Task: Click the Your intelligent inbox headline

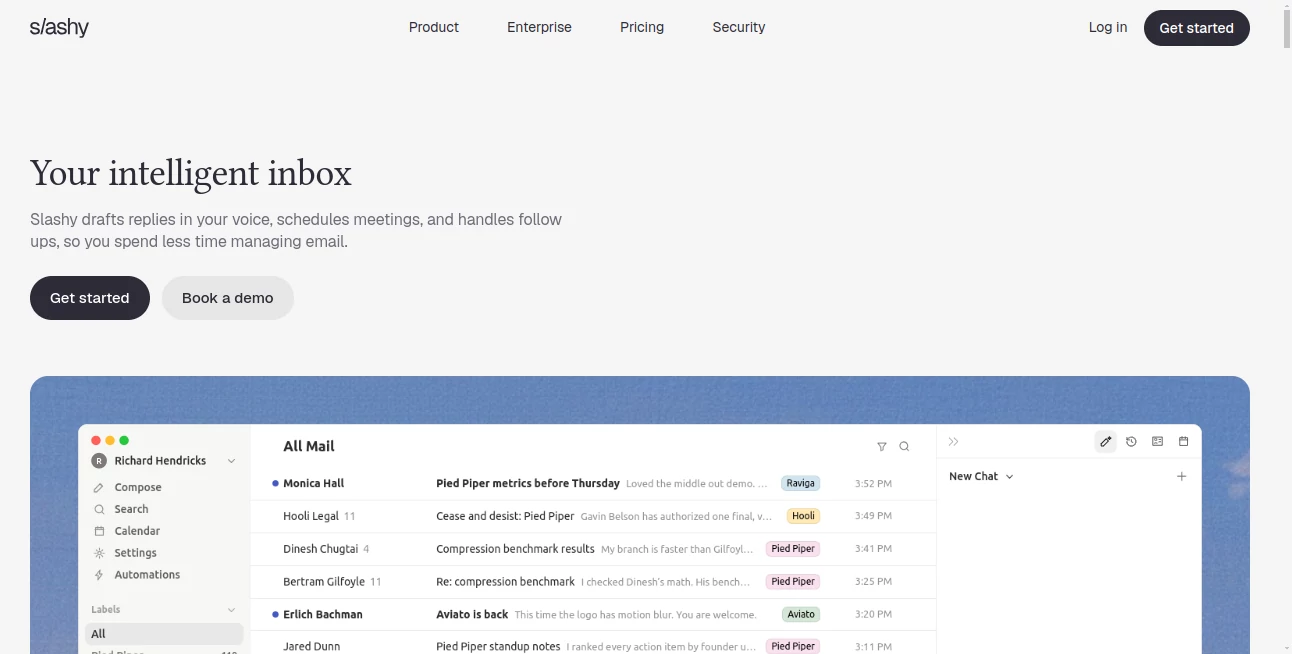Action: [191, 173]
